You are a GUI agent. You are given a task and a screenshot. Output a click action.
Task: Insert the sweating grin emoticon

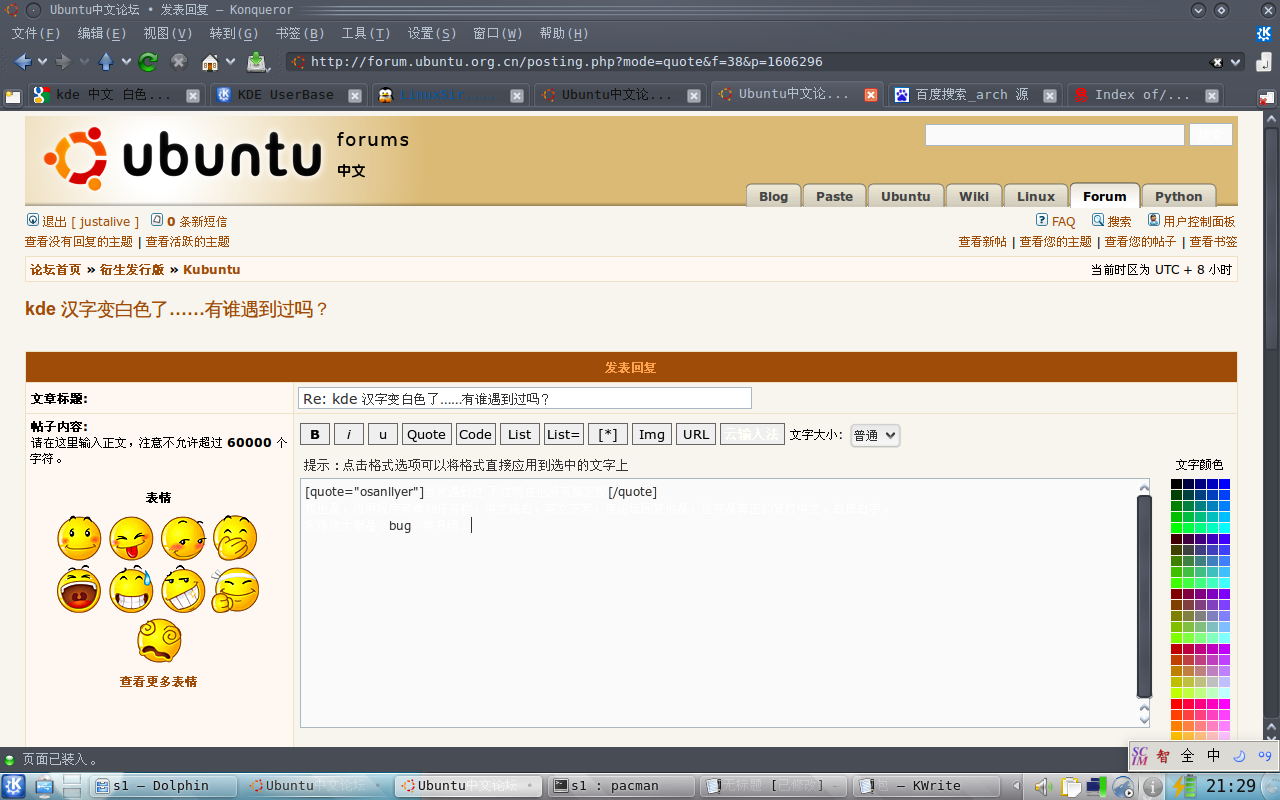tap(131, 590)
